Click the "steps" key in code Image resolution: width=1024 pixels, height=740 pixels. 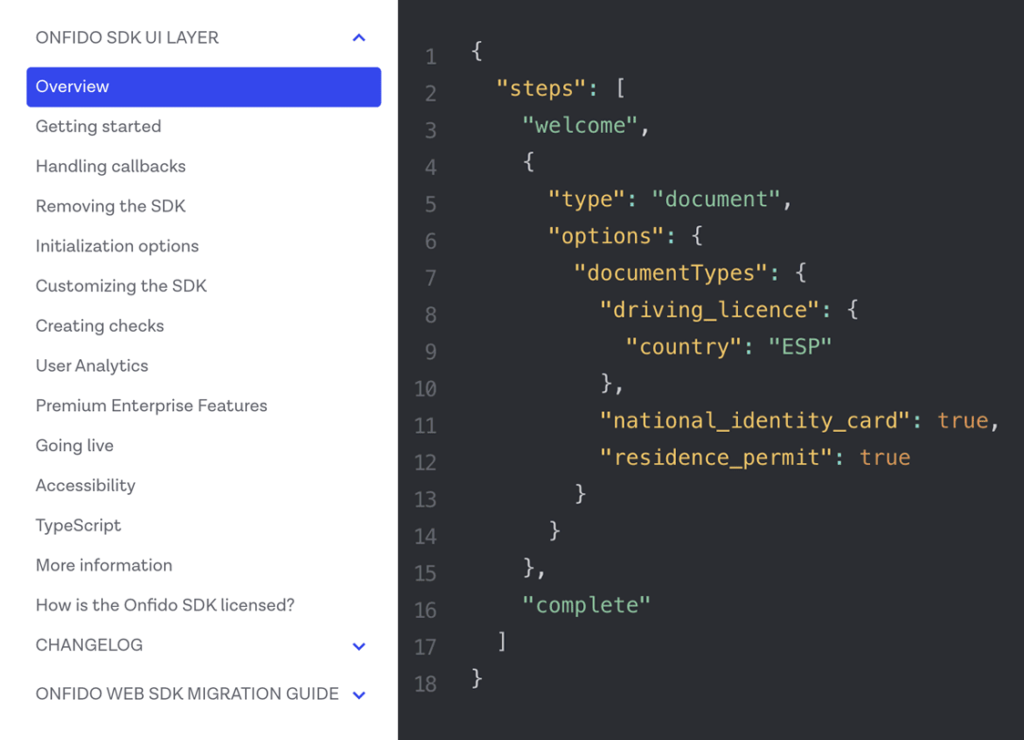point(541,88)
